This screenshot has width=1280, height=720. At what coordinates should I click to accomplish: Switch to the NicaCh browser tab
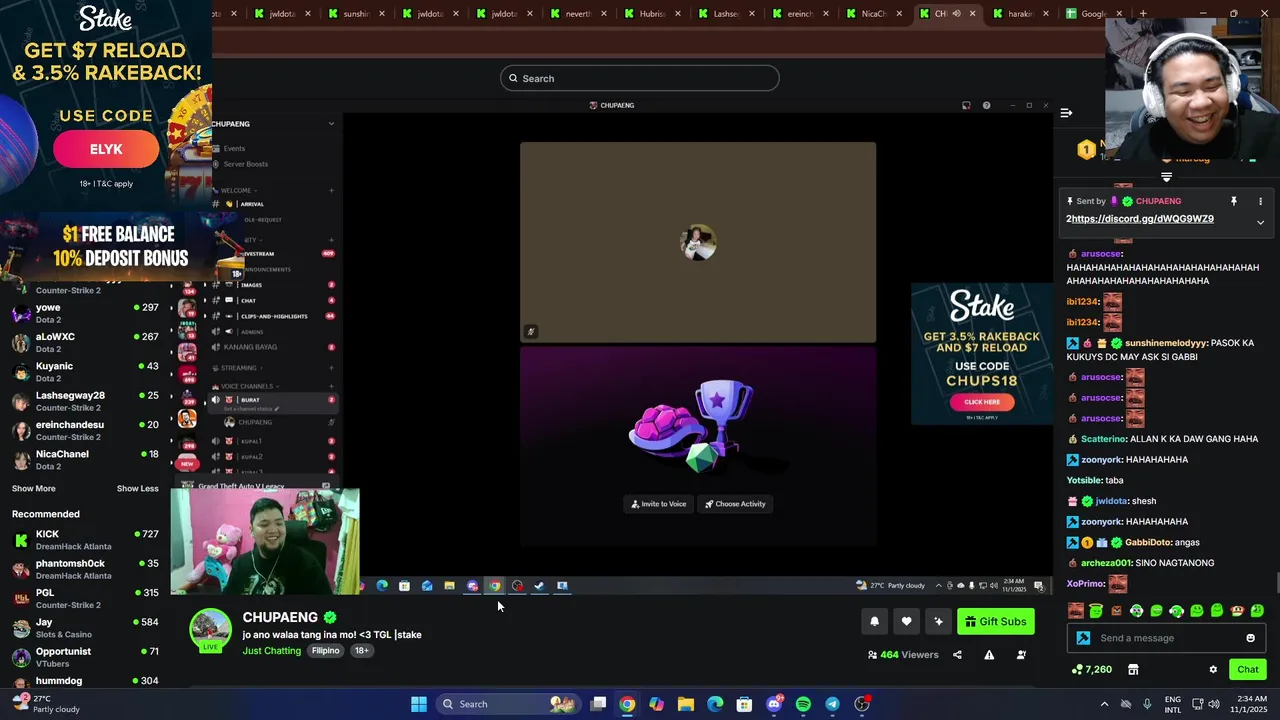(x=874, y=14)
